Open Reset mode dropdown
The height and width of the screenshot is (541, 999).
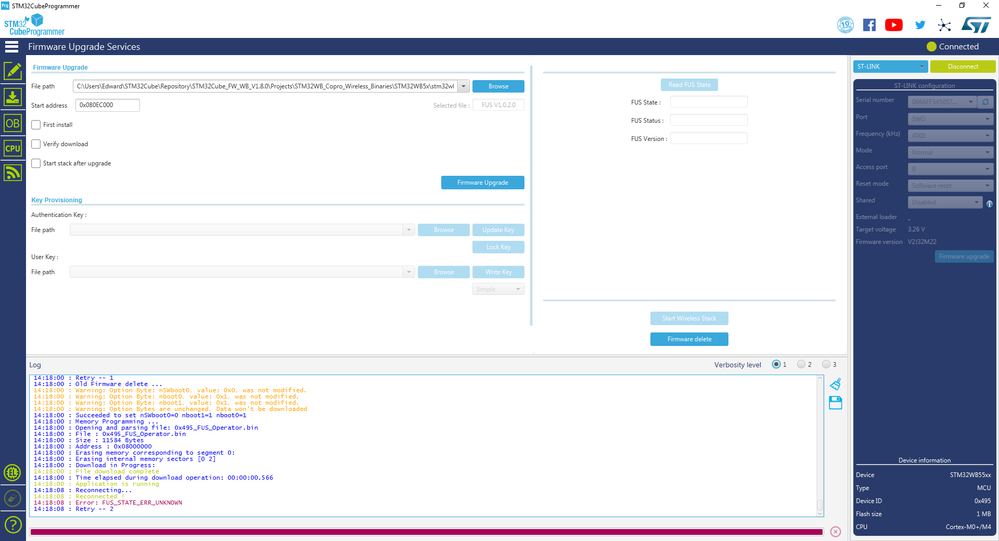point(950,185)
